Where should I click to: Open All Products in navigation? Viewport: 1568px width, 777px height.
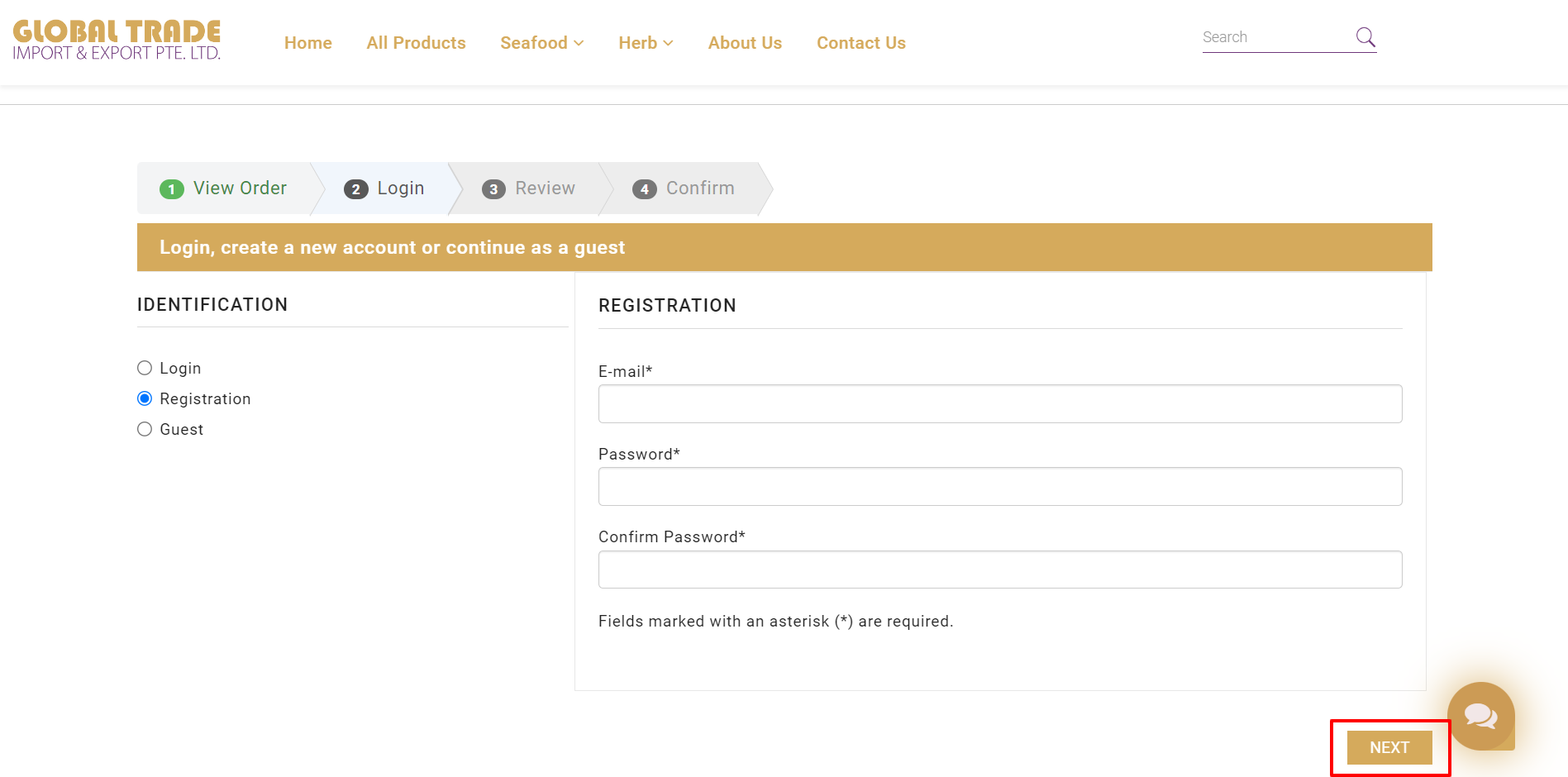click(x=416, y=43)
